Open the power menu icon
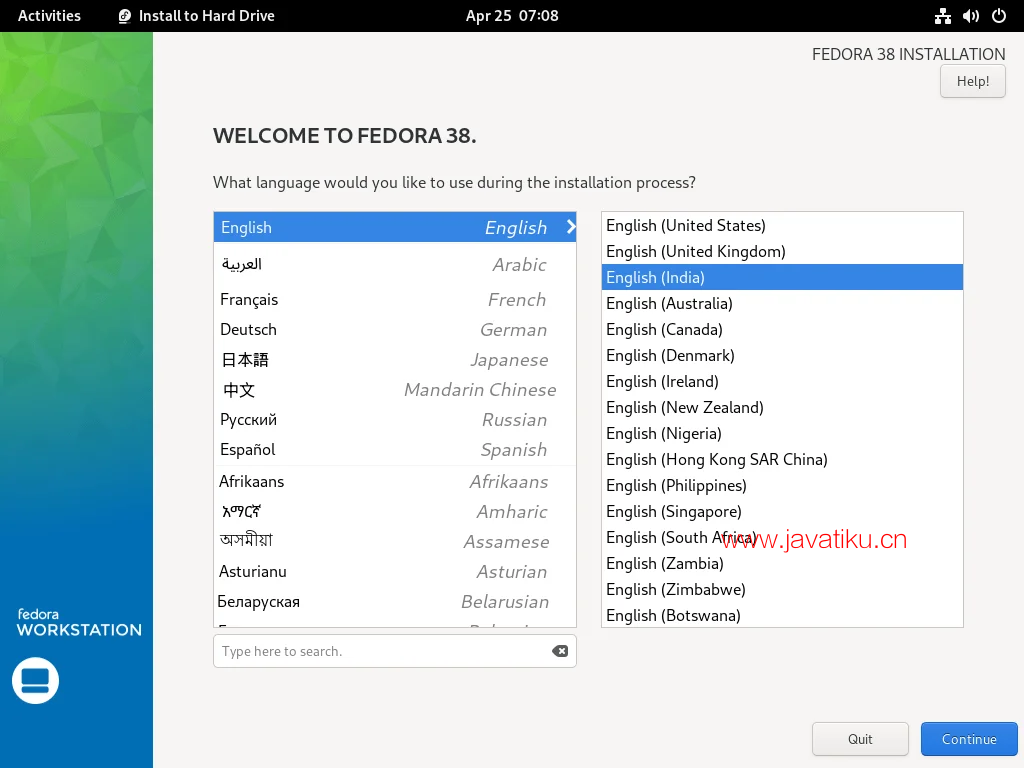Screen dimensions: 1024x768 (x=999, y=16)
